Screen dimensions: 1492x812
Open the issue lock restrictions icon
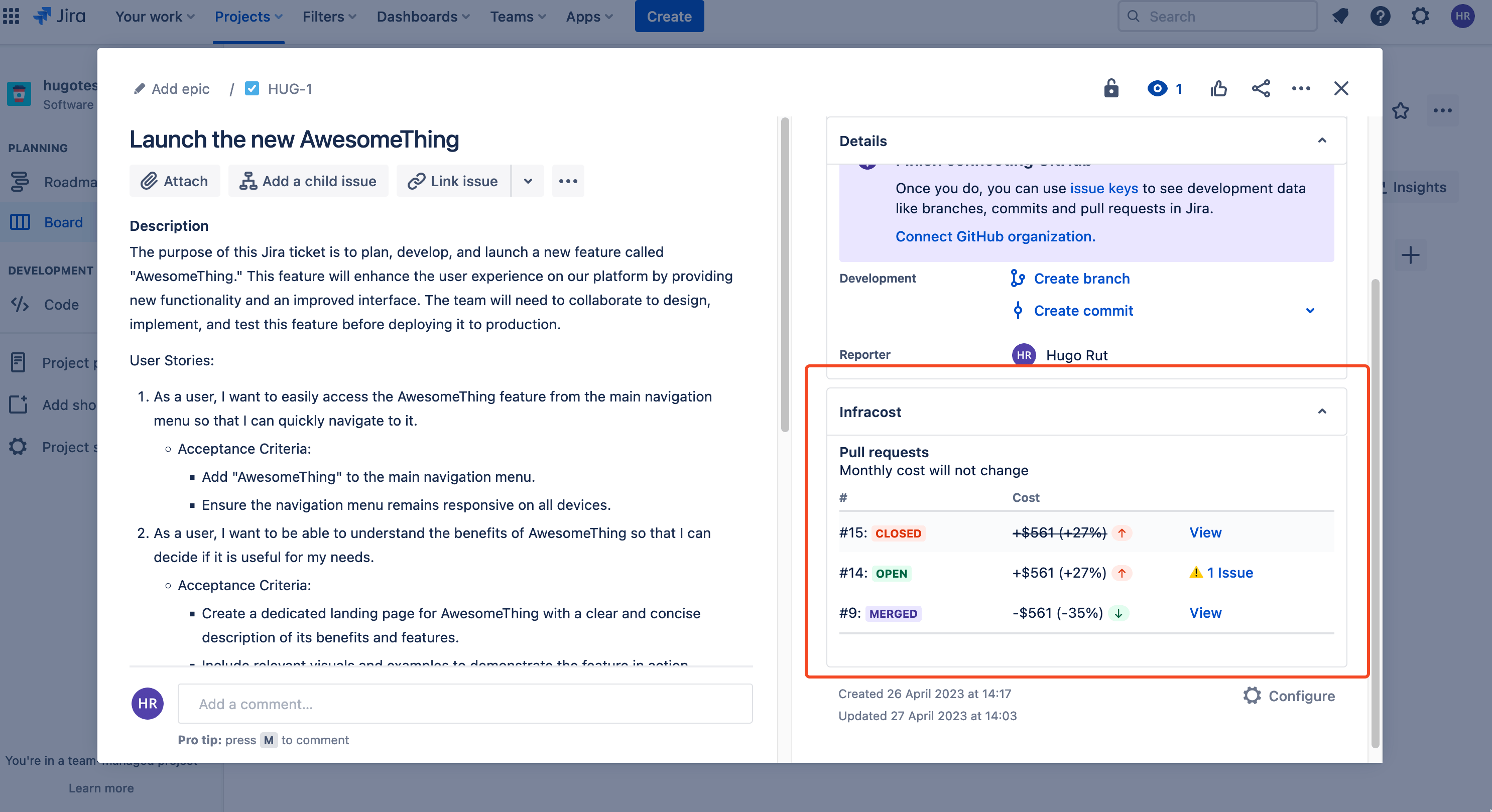coord(1111,89)
